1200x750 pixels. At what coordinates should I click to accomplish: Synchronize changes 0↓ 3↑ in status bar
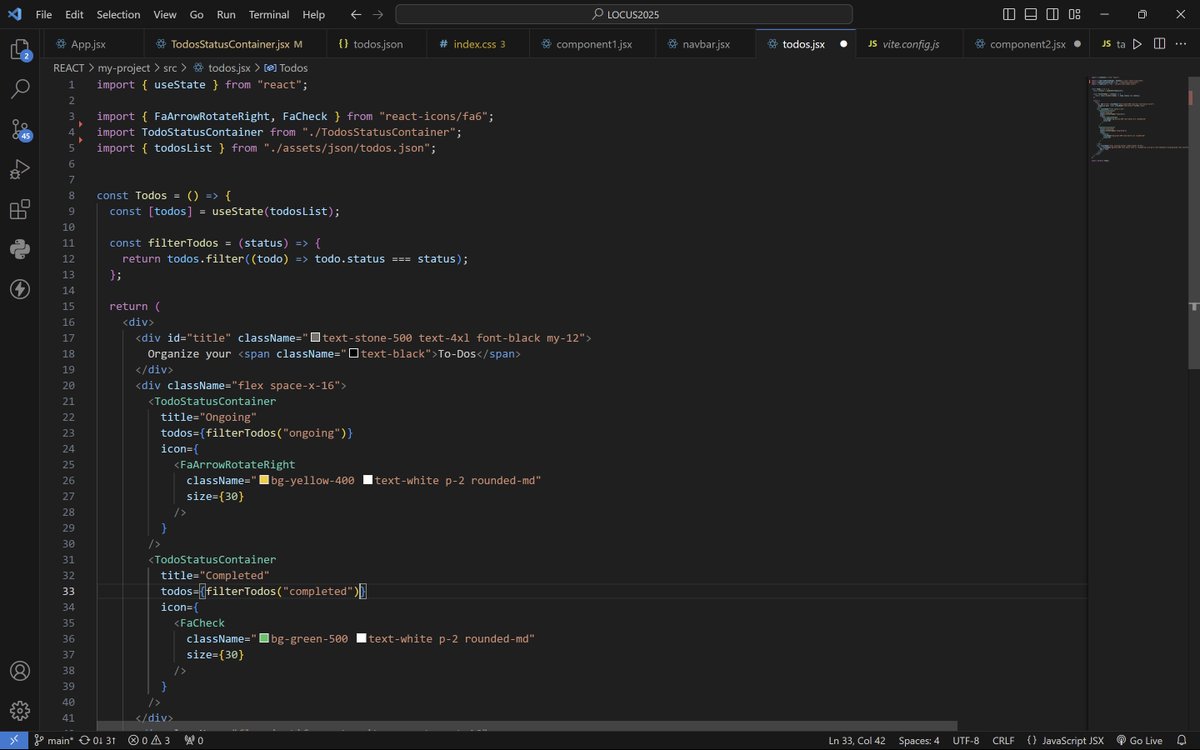98,741
